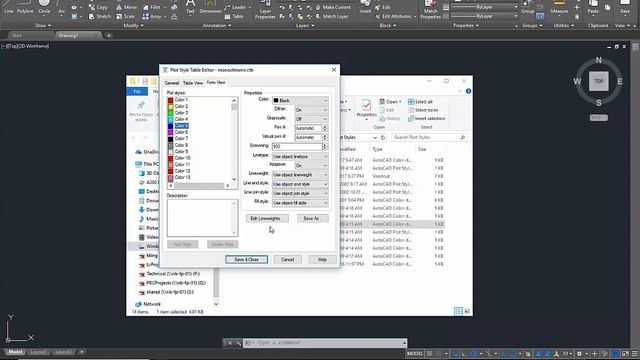Click the Screening value field
Image resolution: width=640 pixels, height=360 pixels.
[x=297, y=147]
